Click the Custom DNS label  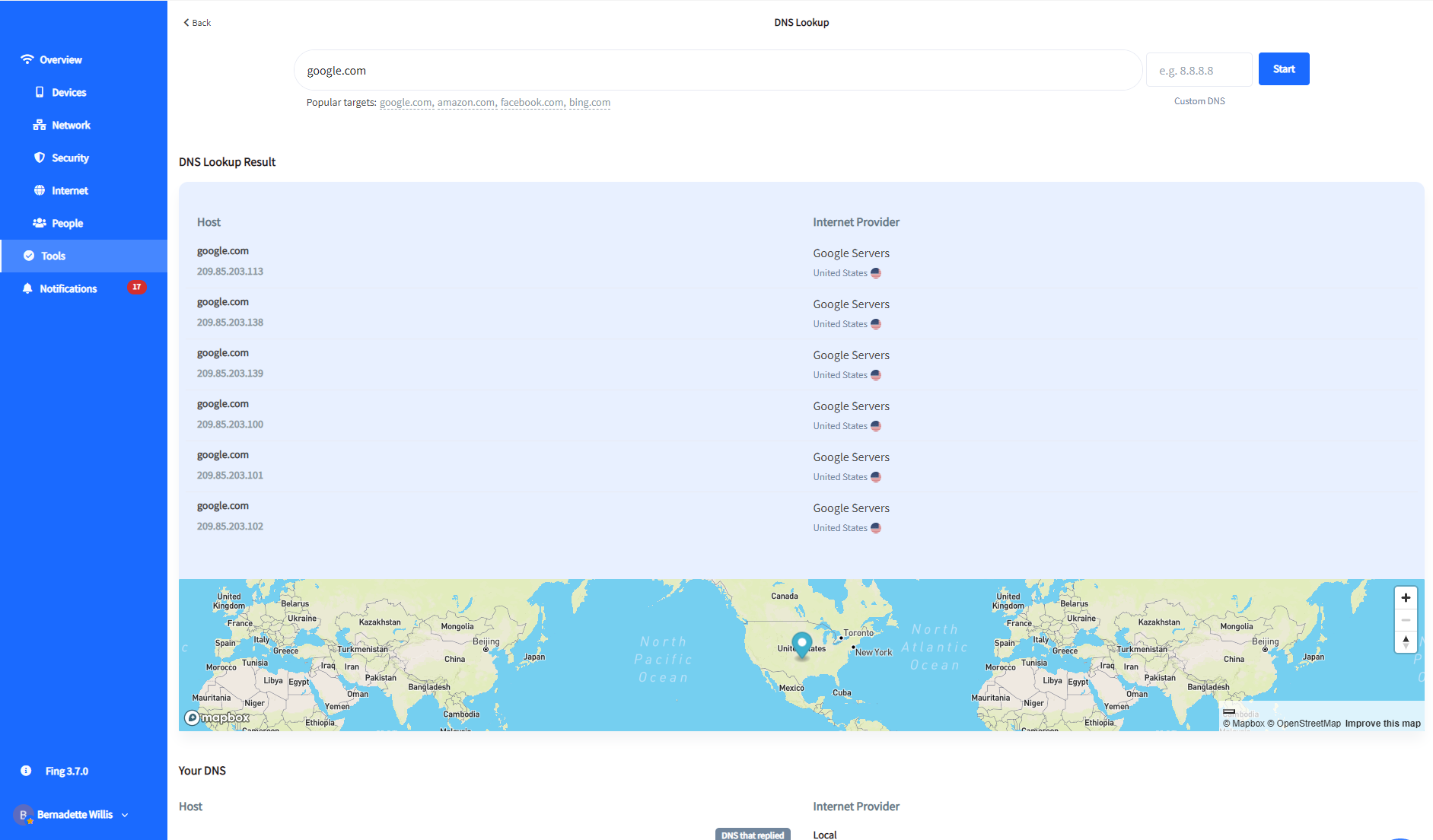(x=1199, y=101)
